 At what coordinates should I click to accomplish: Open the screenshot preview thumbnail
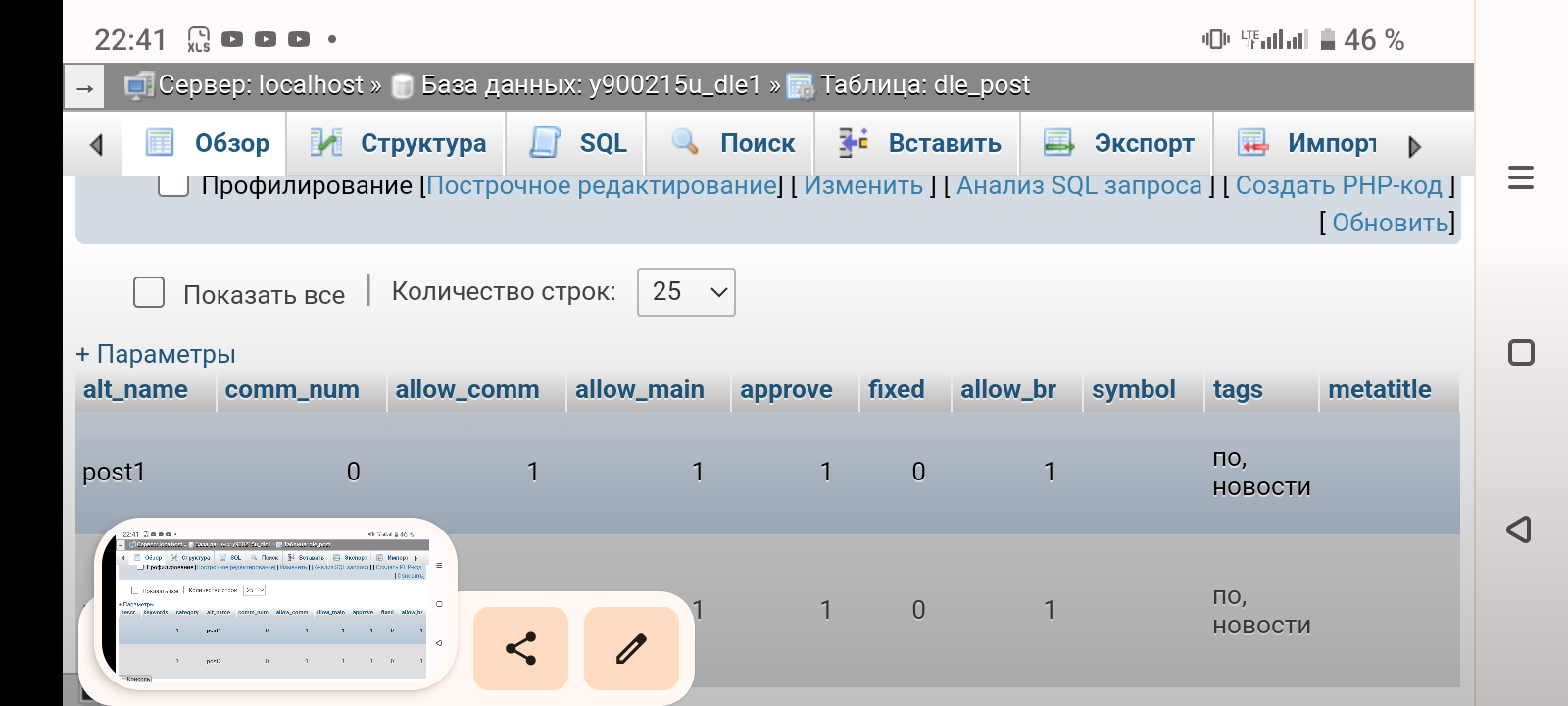(x=274, y=605)
